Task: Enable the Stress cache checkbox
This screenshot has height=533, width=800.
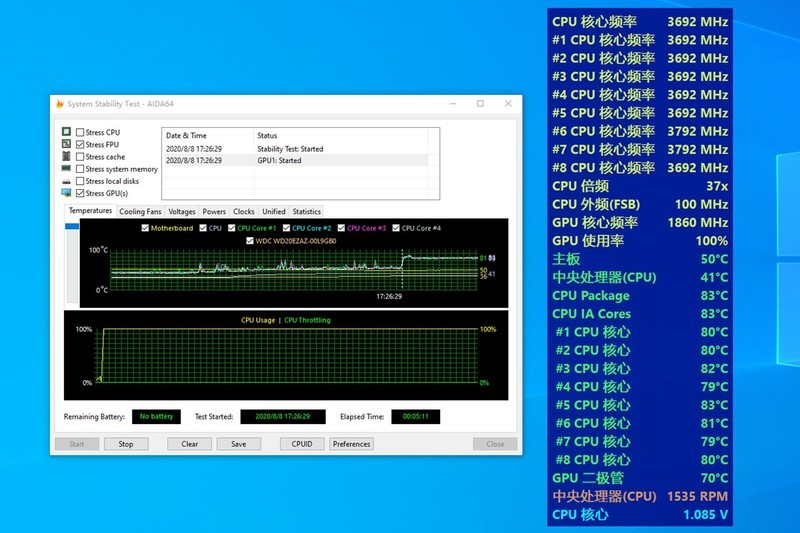Action: pyautogui.click(x=80, y=157)
